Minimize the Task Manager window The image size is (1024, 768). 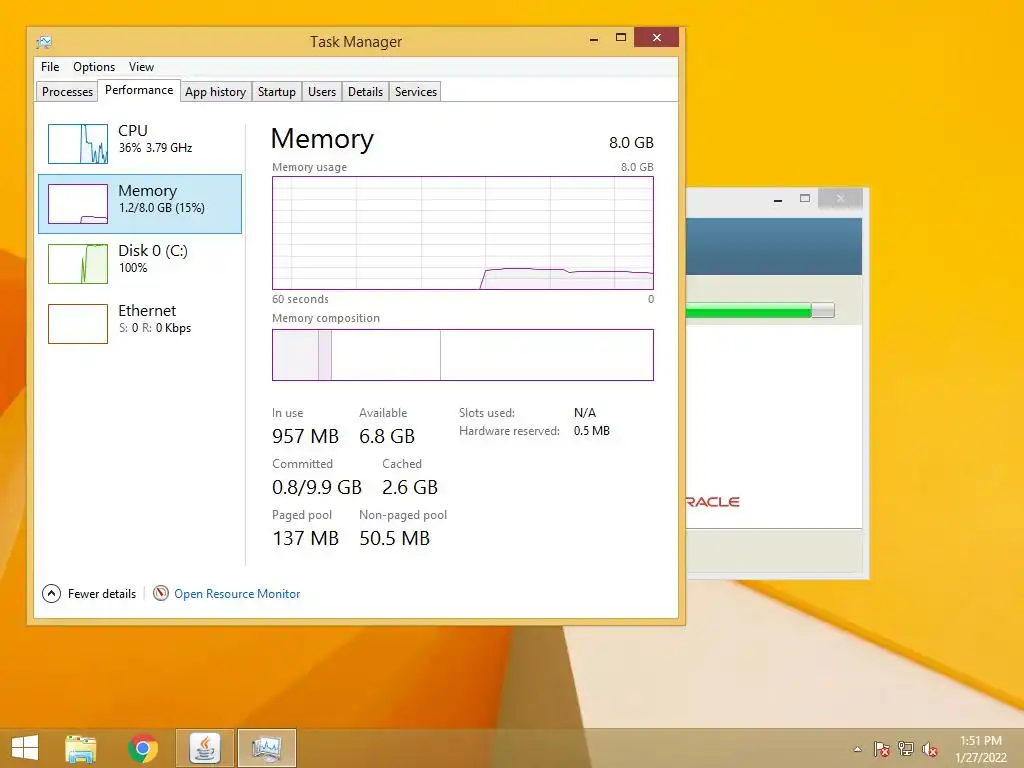tap(594, 39)
